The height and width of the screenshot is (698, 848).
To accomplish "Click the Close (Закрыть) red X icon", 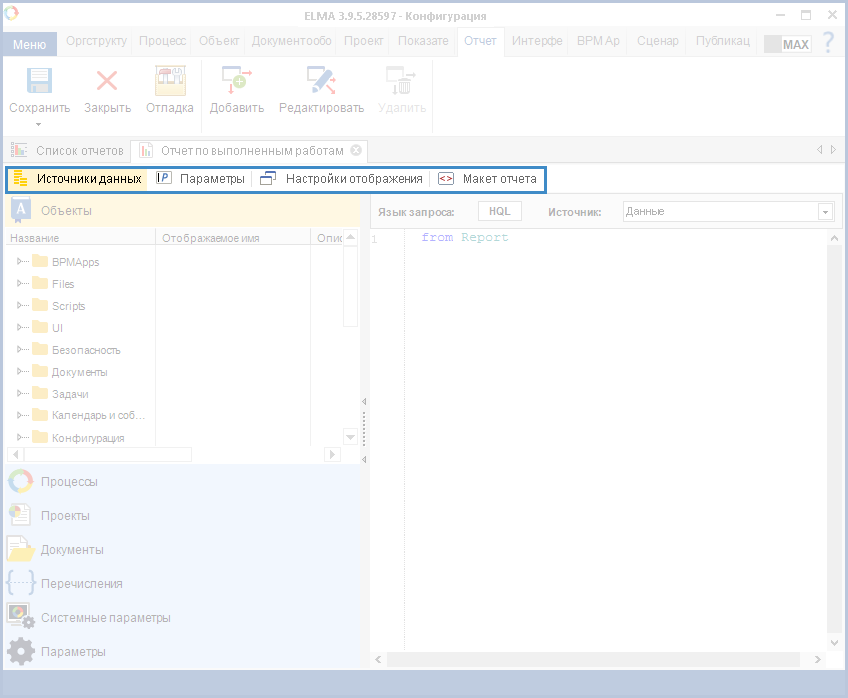I will click(107, 82).
